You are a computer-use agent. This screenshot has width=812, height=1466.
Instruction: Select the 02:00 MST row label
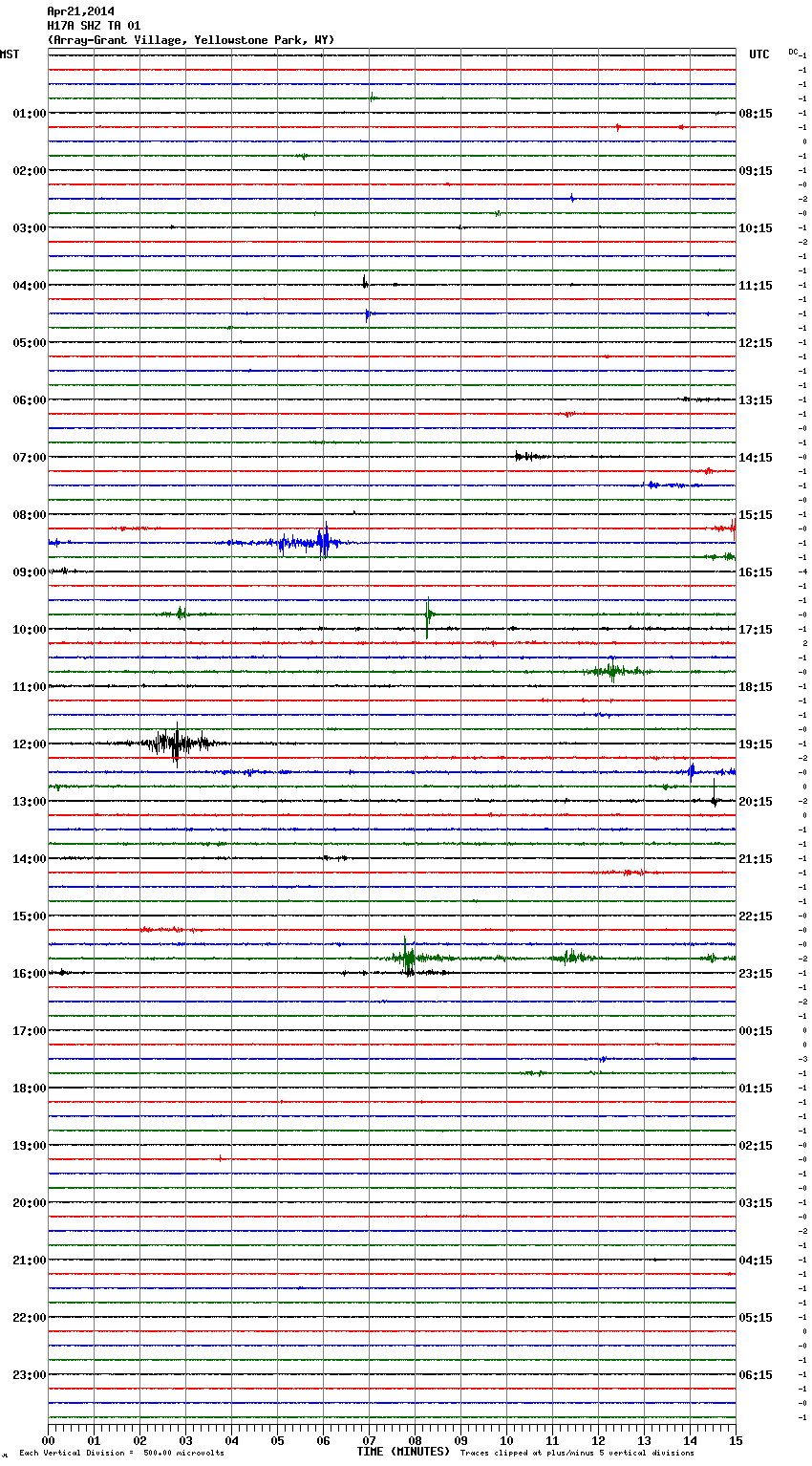[x=30, y=171]
